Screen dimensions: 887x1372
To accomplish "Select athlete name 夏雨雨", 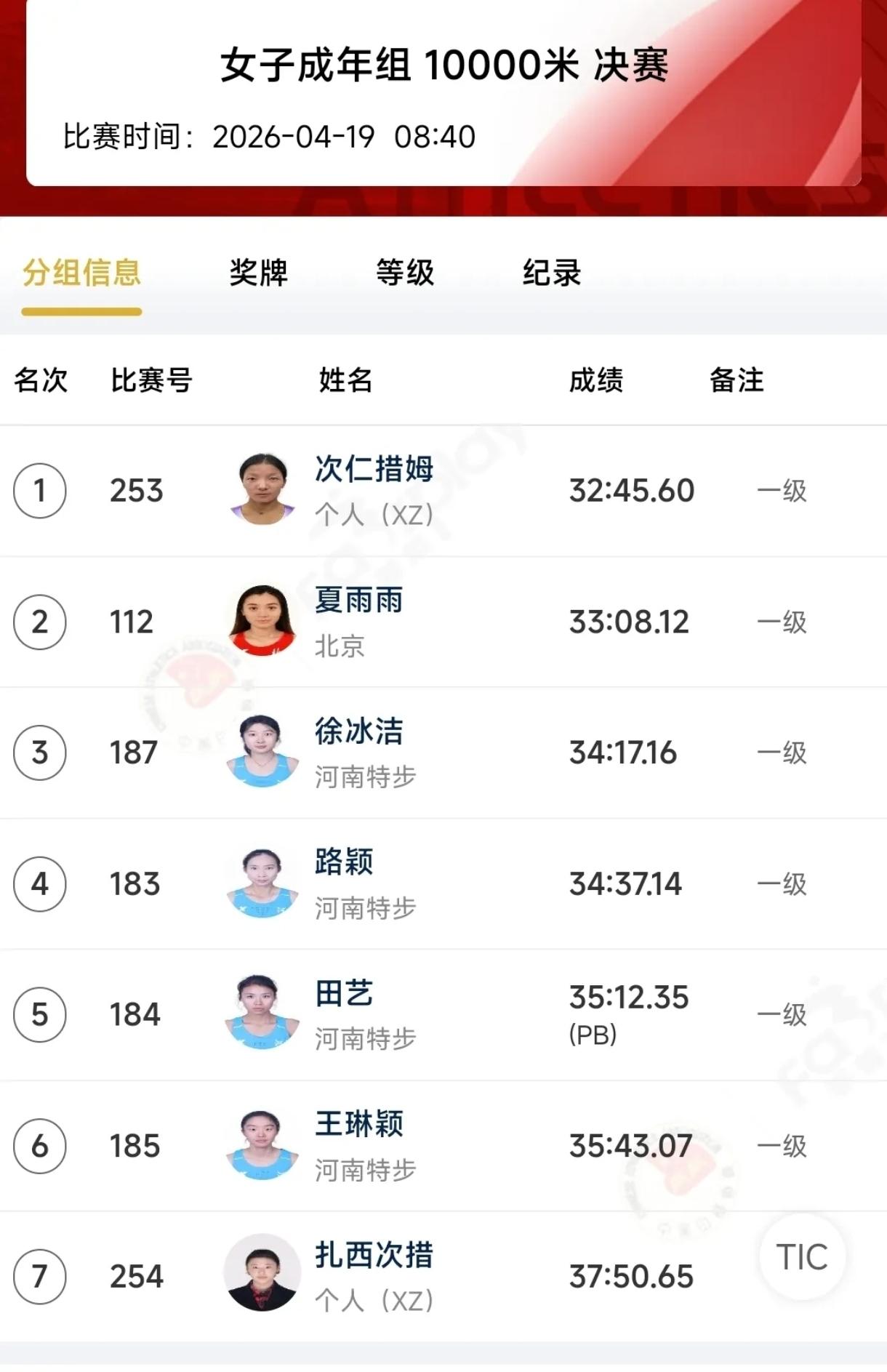I will pyautogui.click(x=358, y=600).
